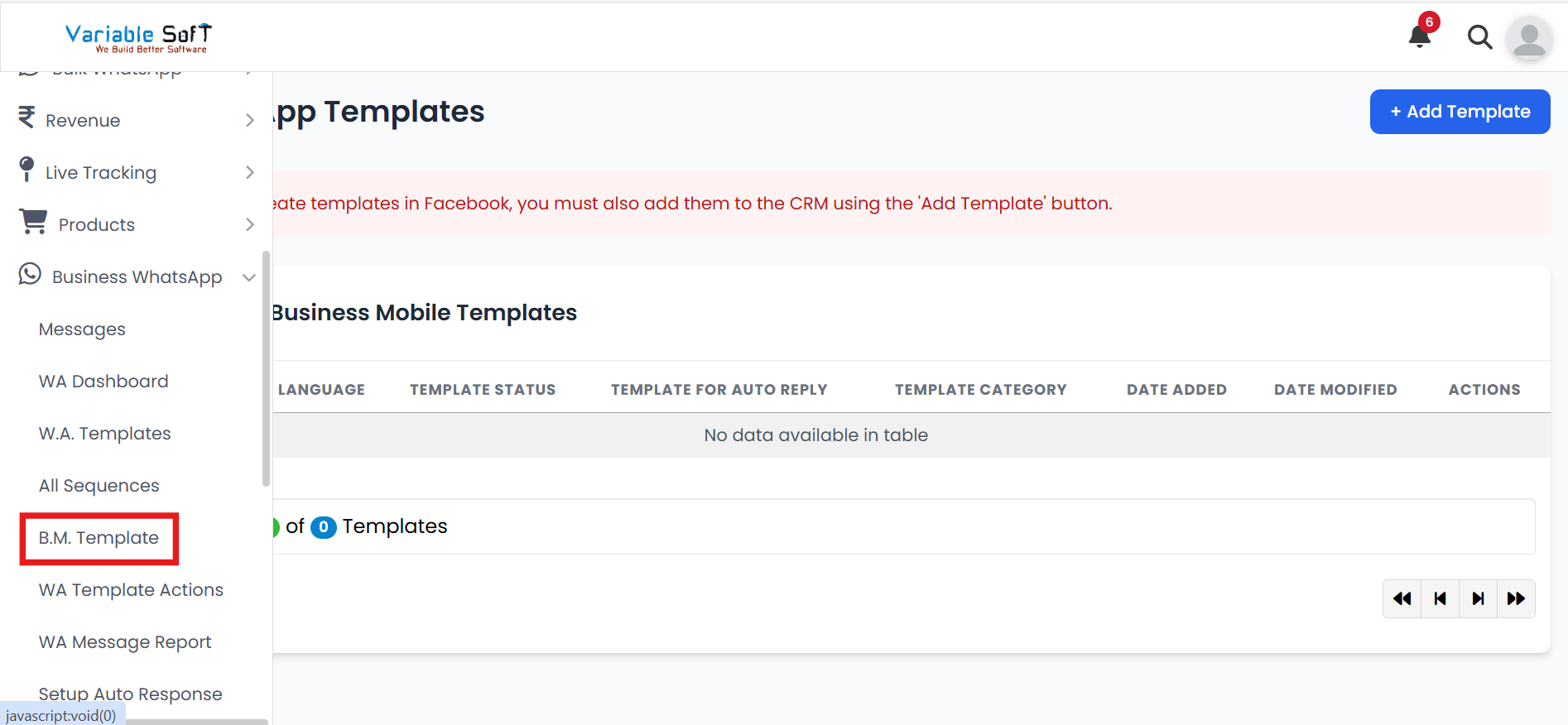Click the Live Tracking pin icon

[26, 169]
